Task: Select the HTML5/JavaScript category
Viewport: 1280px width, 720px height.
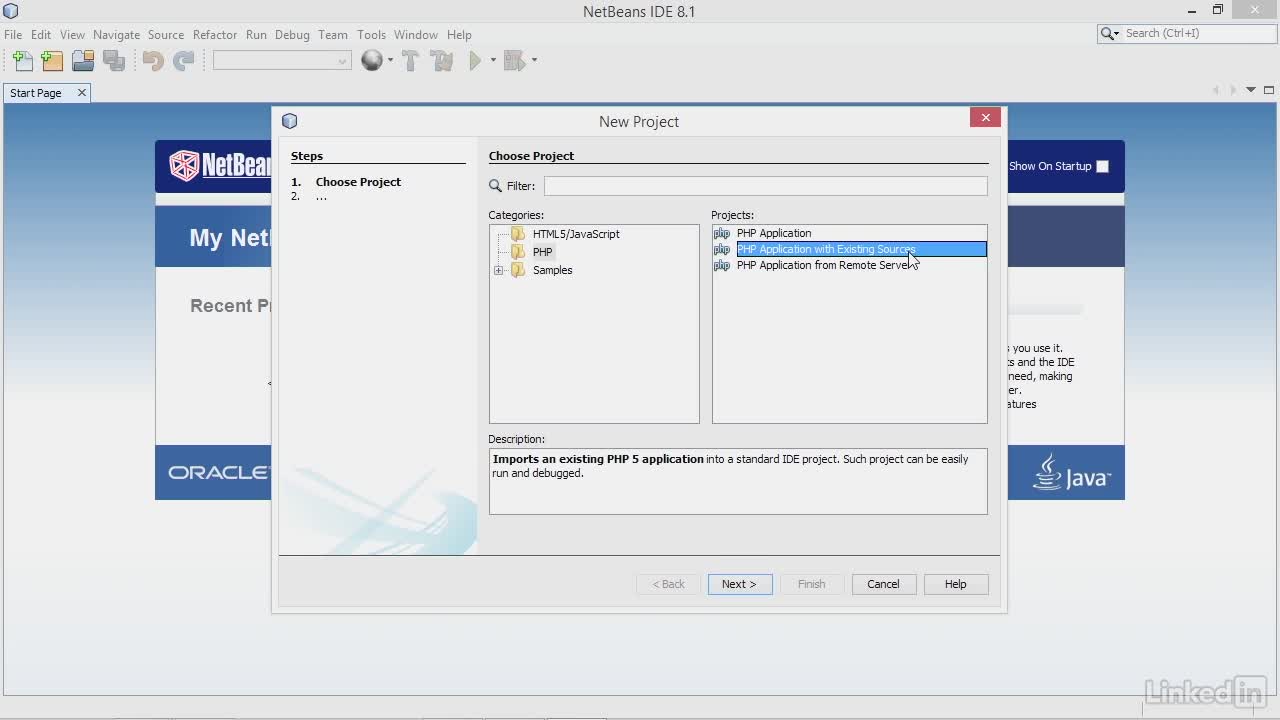Action: 576,234
